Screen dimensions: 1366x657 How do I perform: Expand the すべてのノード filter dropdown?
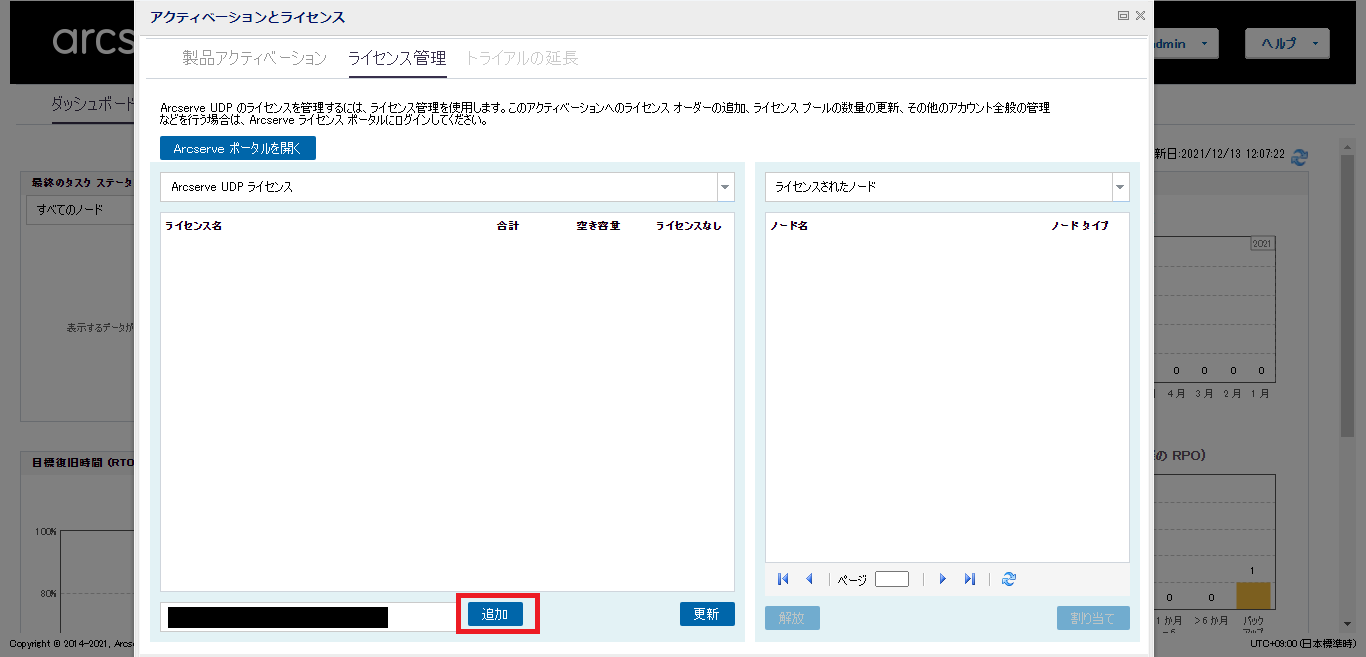pyautogui.click(x=80, y=210)
